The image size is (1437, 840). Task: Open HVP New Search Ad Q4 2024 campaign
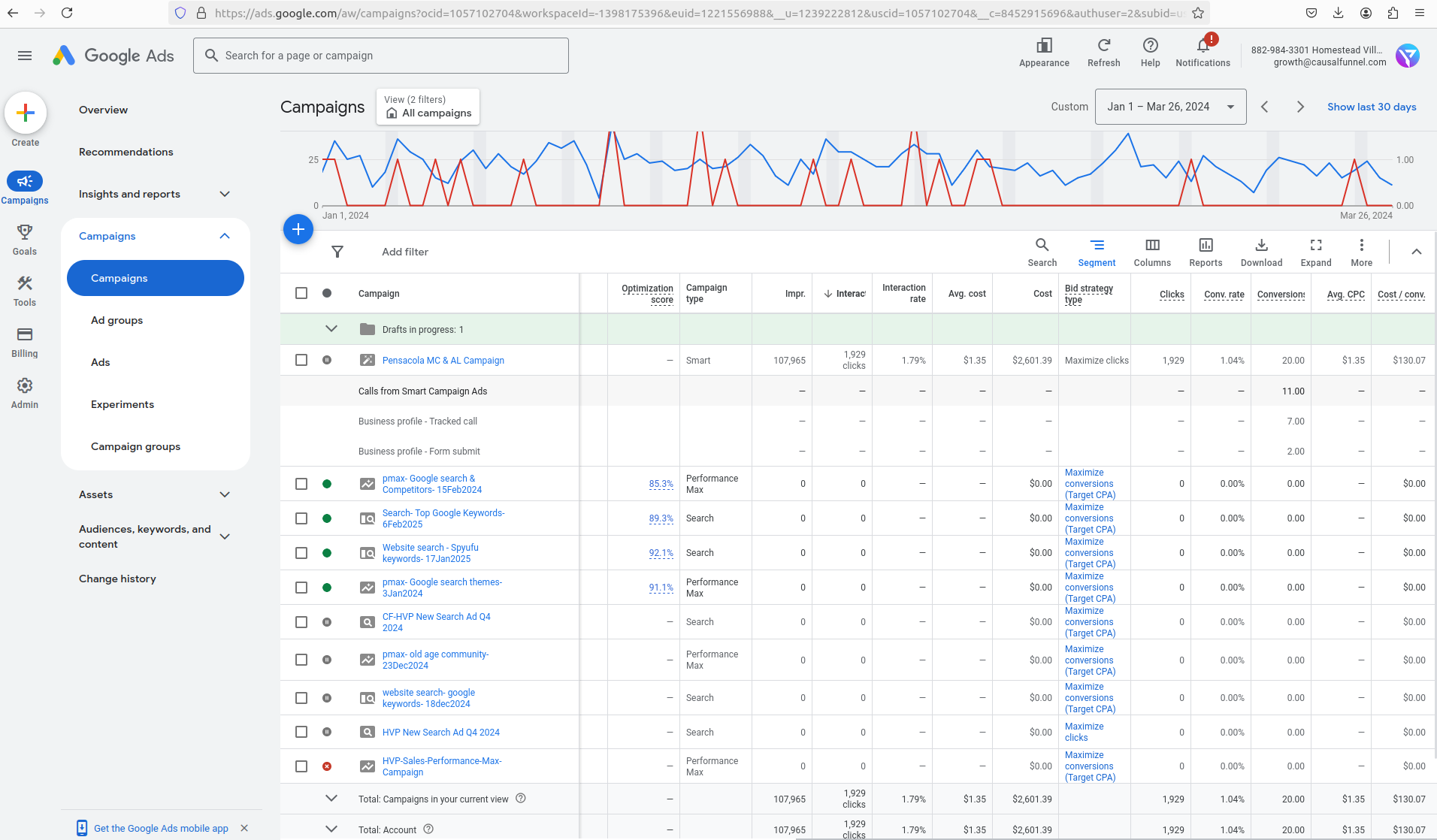click(441, 733)
